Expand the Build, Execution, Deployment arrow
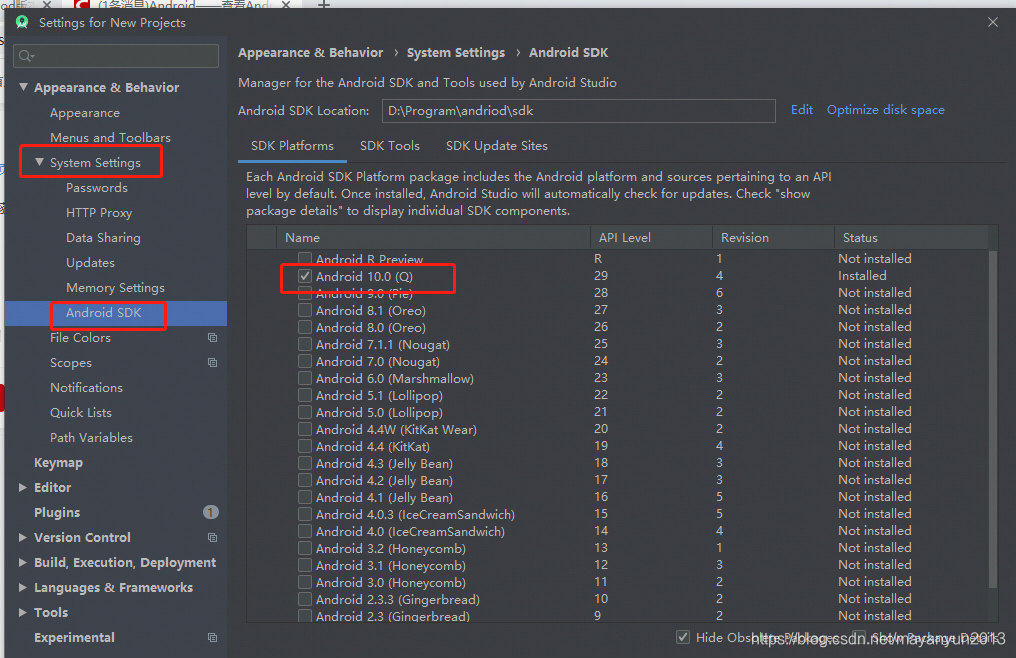 (x=23, y=562)
